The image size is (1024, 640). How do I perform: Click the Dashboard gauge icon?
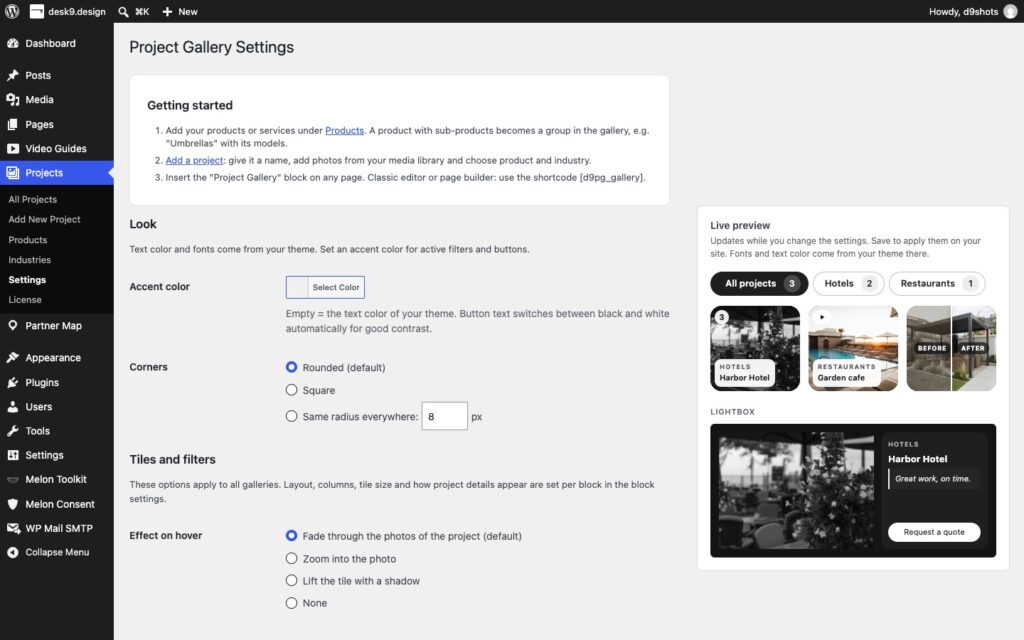12,43
